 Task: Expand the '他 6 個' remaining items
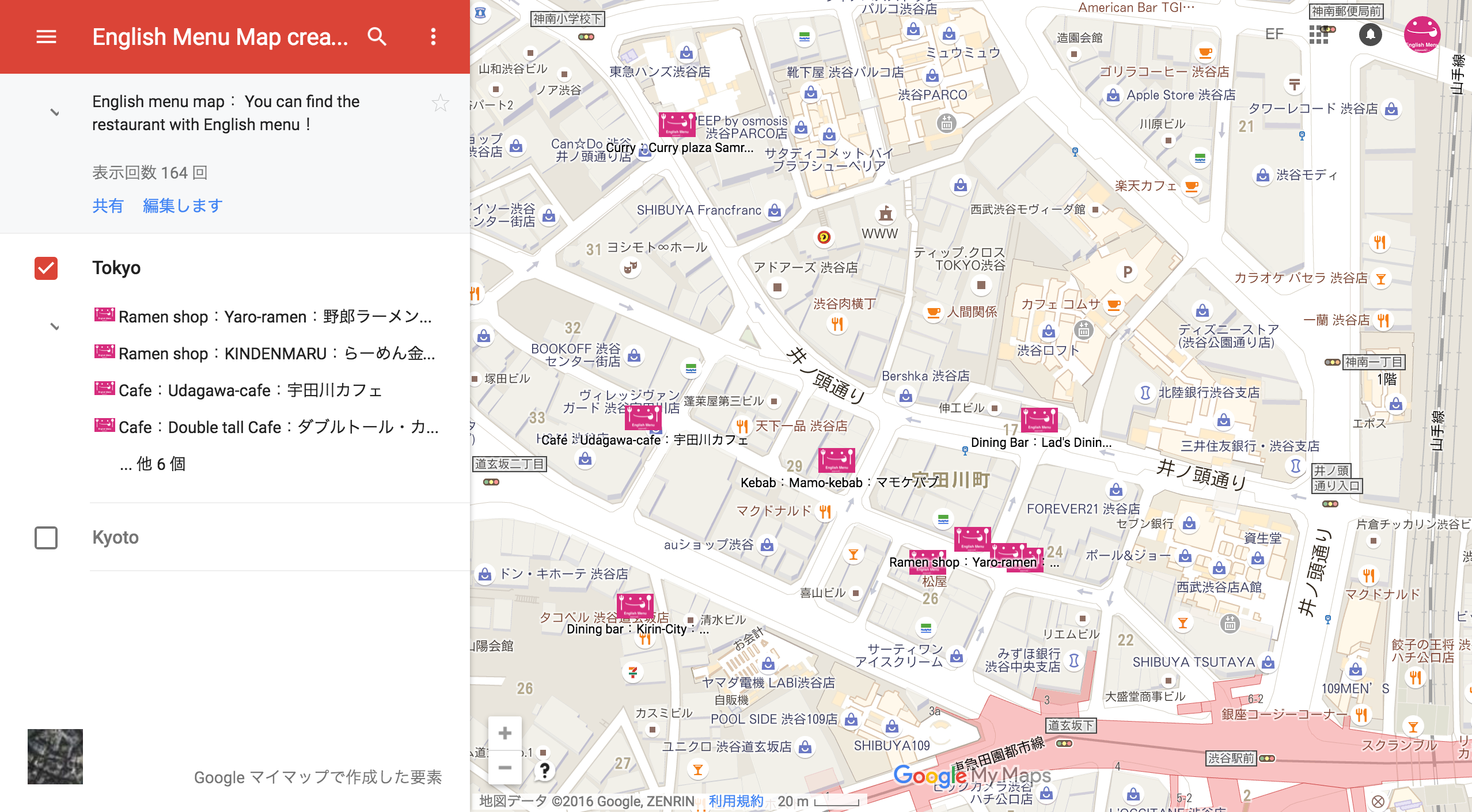point(153,464)
